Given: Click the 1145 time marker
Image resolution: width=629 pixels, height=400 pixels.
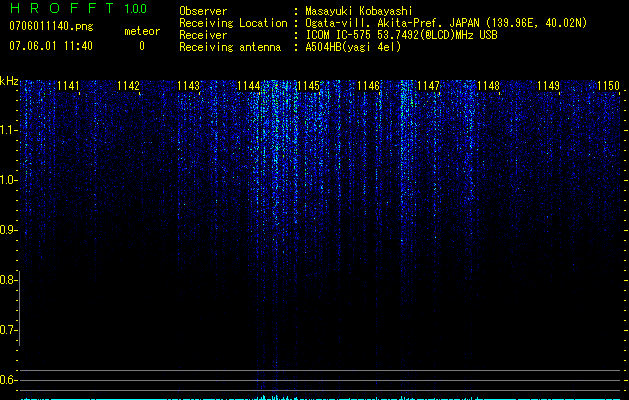Looking at the screenshot, I should tap(308, 86).
